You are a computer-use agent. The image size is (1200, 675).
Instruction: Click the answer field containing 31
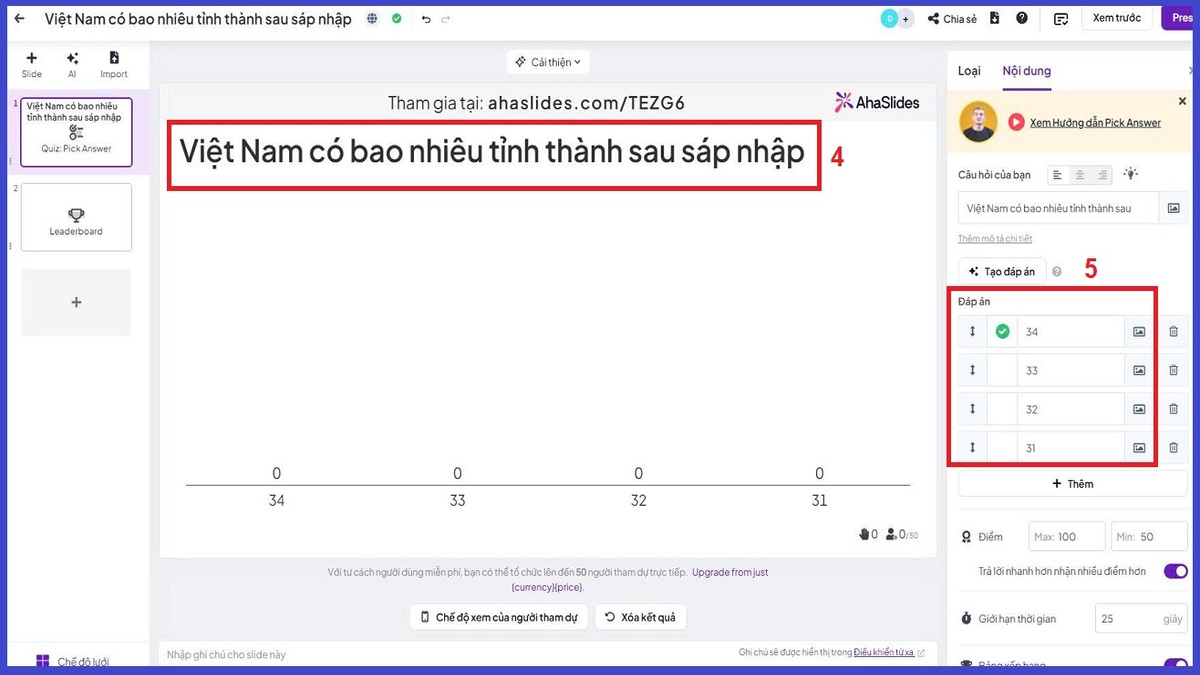(1071, 448)
